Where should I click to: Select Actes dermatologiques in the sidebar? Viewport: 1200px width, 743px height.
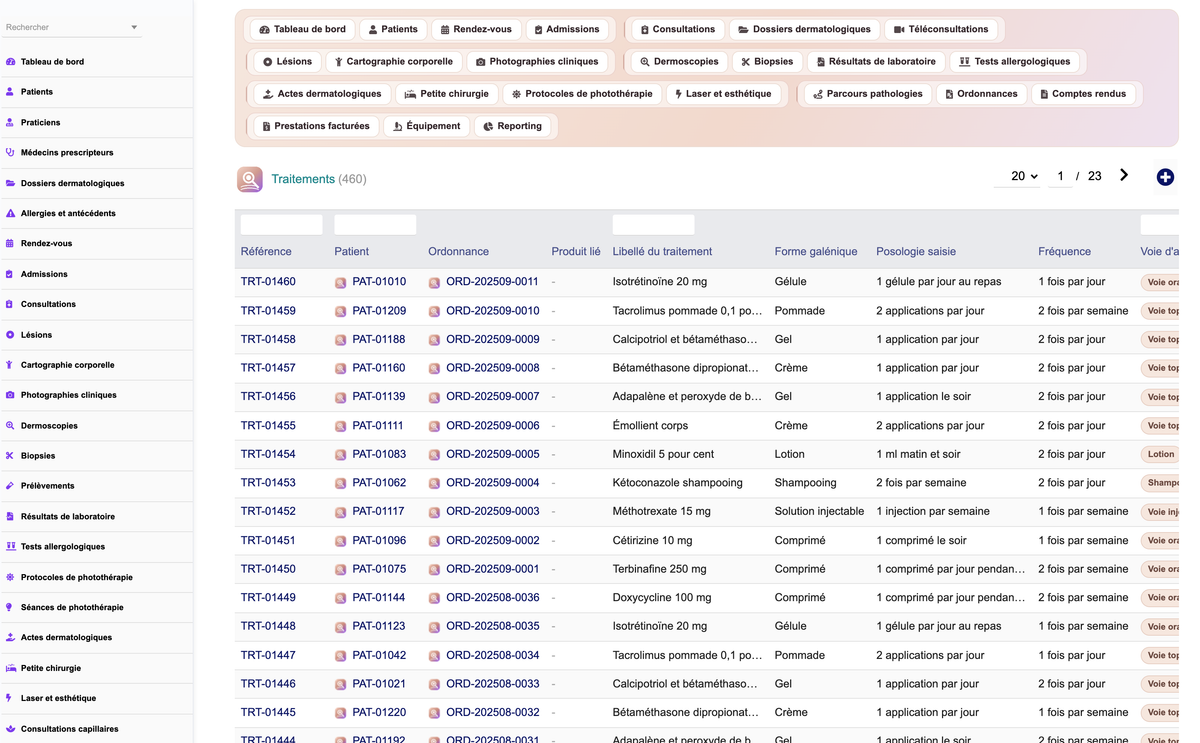click(x=96, y=637)
